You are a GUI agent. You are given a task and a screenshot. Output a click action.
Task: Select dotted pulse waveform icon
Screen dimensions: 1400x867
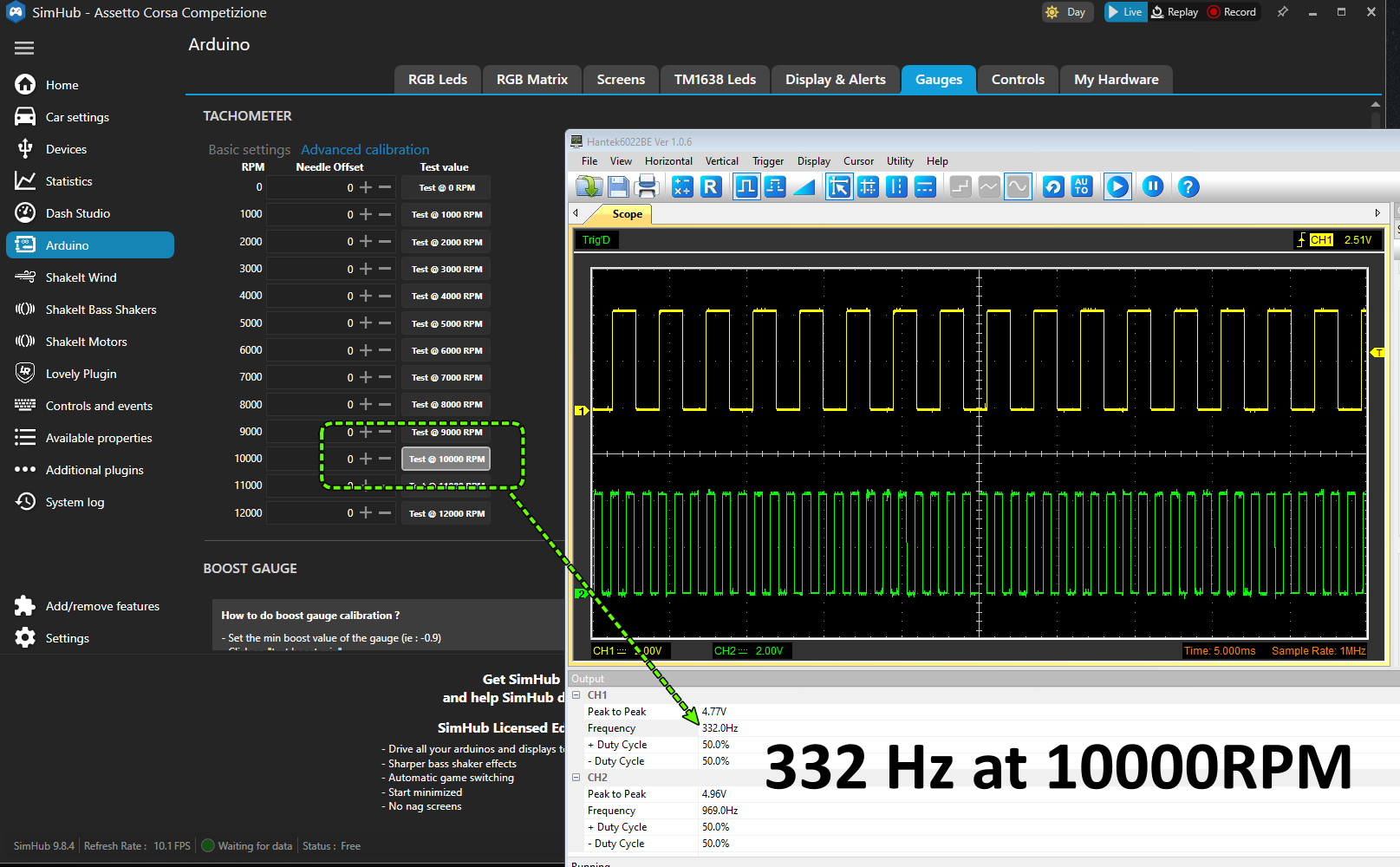click(775, 186)
